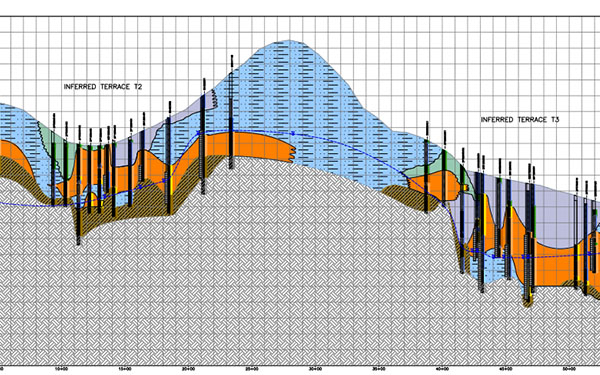This screenshot has width=600, height=375.
Task: Select the tallest borehole on the hill slope
Action: (x=231, y=112)
